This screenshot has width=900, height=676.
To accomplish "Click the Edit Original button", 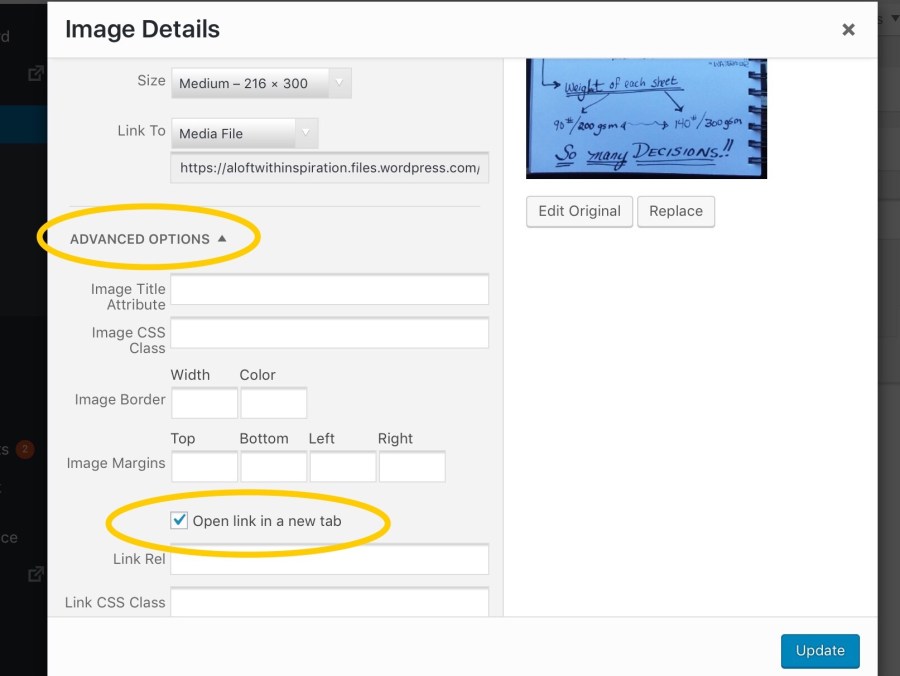I will [579, 211].
